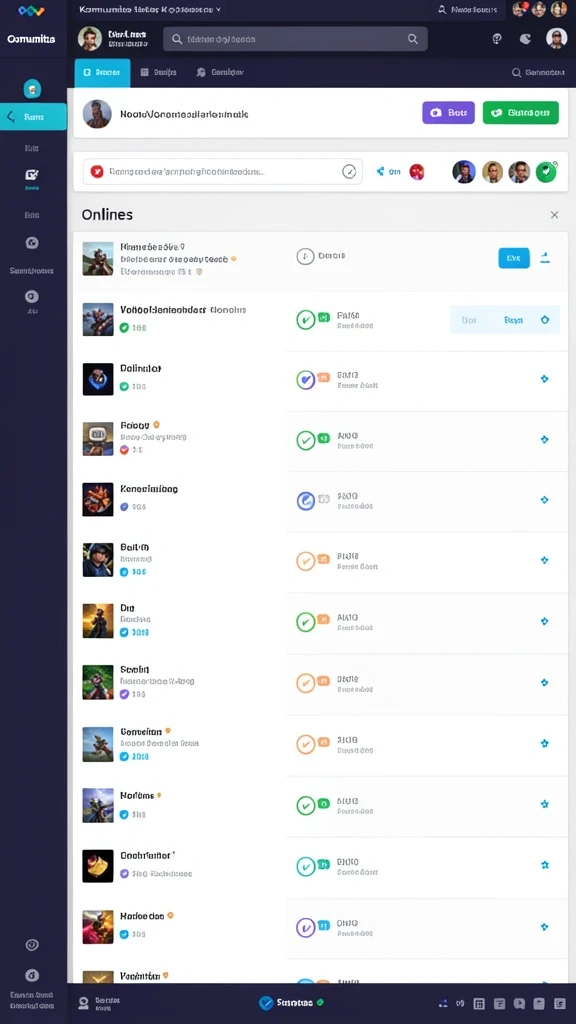Click the sidebar globe icon
The image size is (576, 1024).
pos(31,243)
